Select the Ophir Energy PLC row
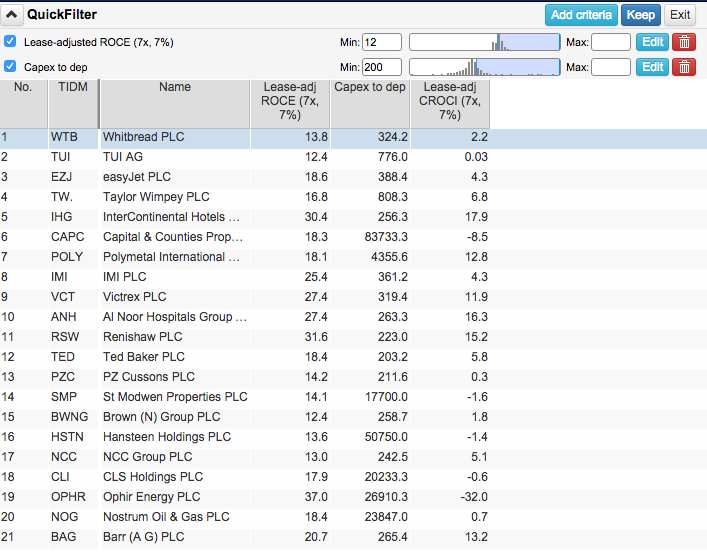The image size is (707, 558). click(x=354, y=497)
